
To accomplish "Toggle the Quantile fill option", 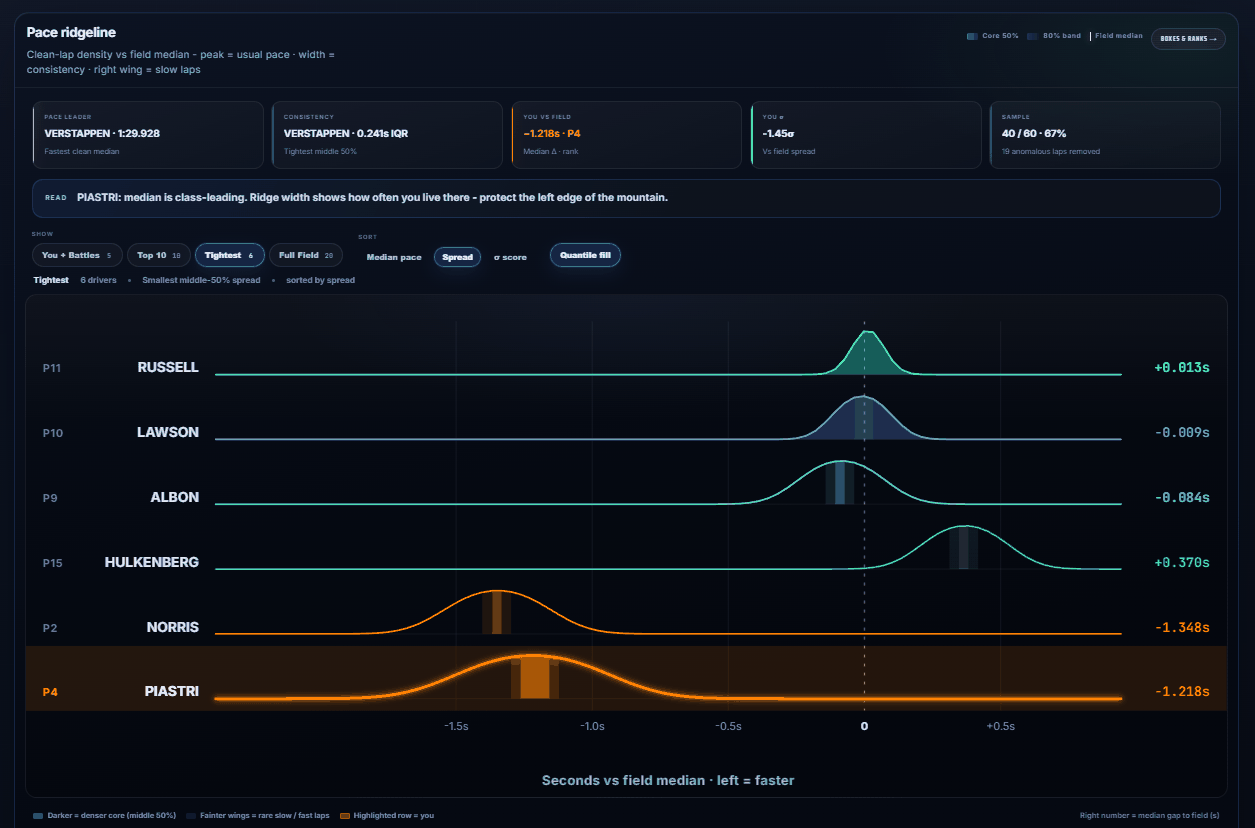I will click(585, 255).
